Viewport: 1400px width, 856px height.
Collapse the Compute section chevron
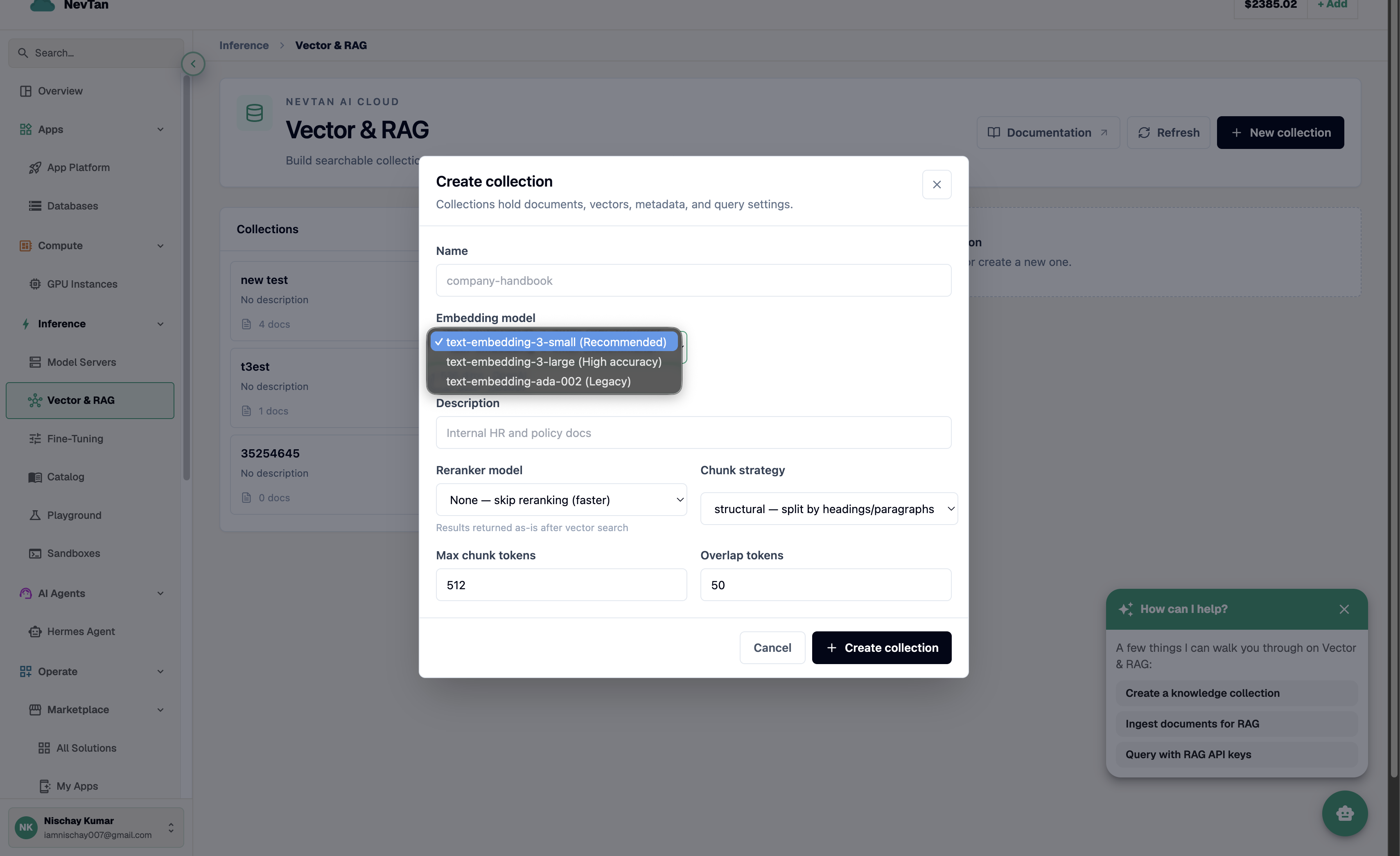coord(160,246)
